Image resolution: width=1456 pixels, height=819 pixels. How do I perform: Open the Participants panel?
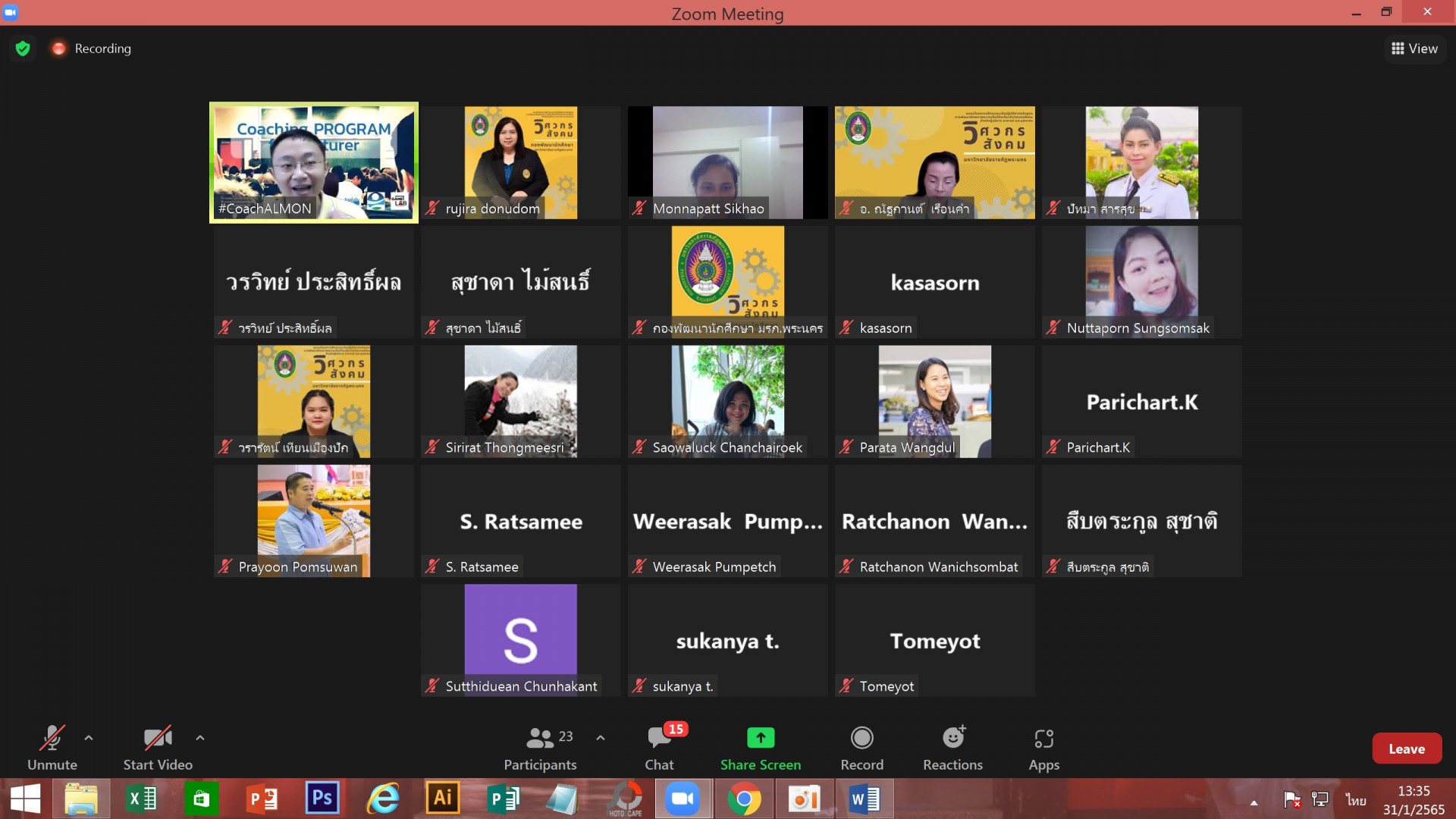pyautogui.click(x=540, y=748)
